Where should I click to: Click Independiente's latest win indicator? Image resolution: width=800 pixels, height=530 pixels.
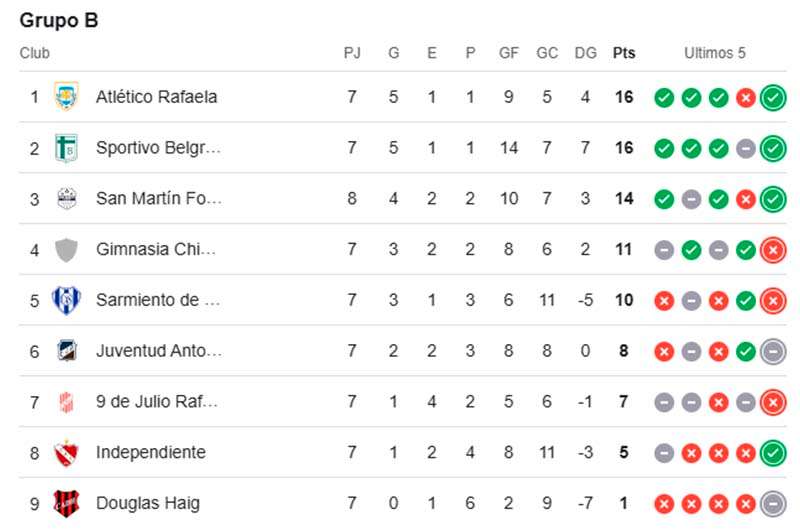(773, 453)
